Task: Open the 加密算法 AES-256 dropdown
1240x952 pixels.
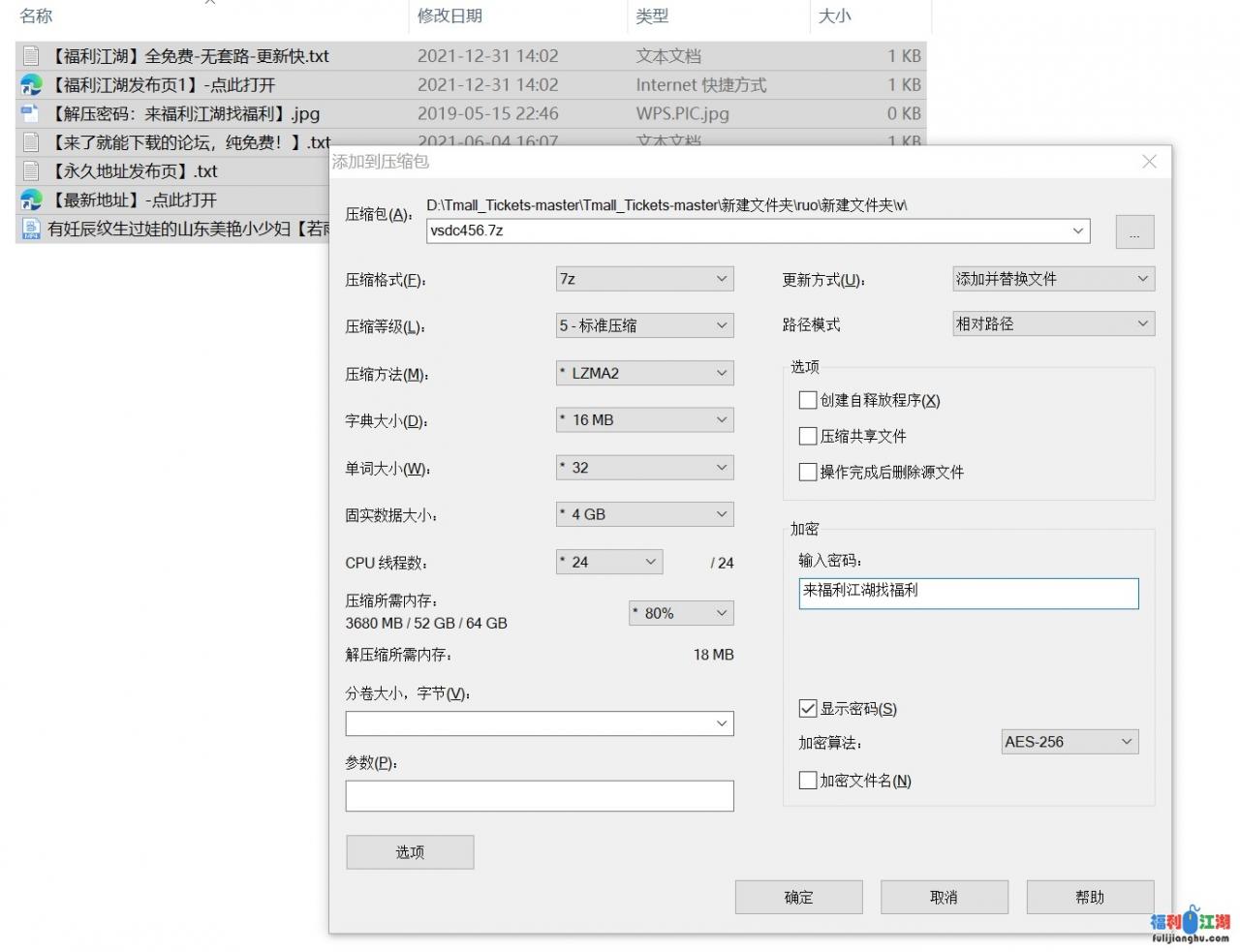Action: pos(1069,742)
